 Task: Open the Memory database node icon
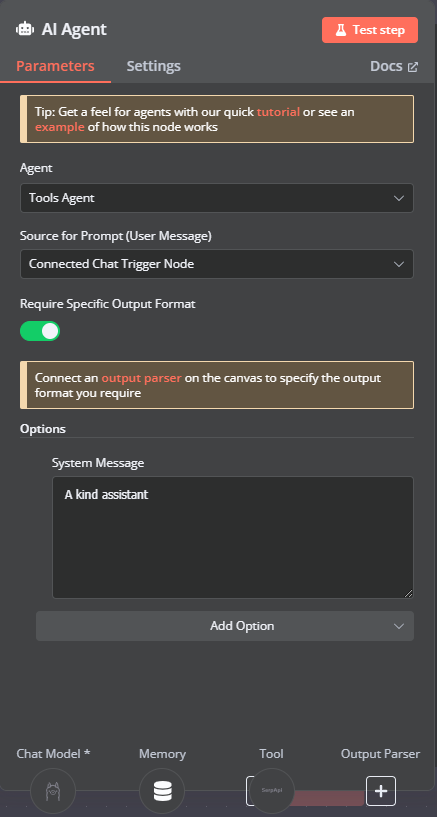coord(162,791)
